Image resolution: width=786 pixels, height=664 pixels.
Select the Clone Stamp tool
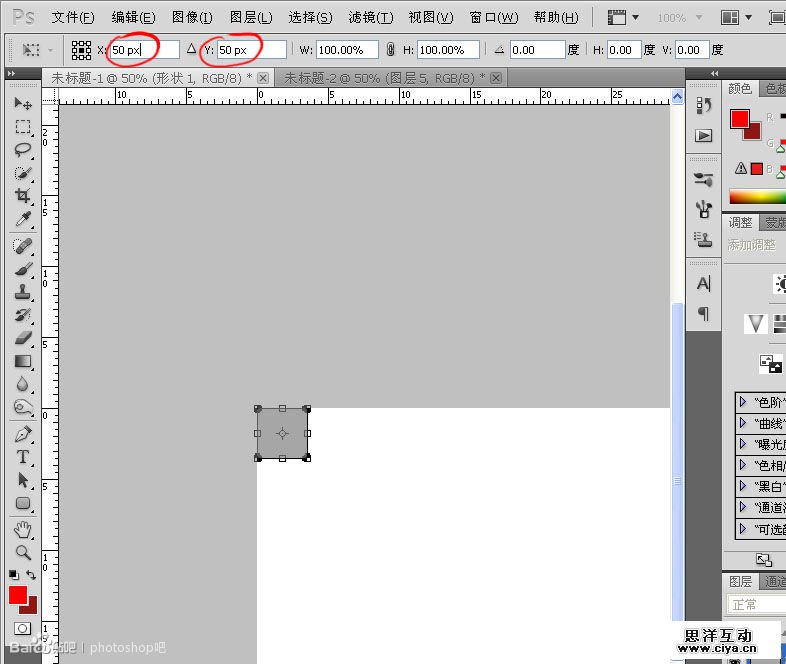tap(22, 292)
